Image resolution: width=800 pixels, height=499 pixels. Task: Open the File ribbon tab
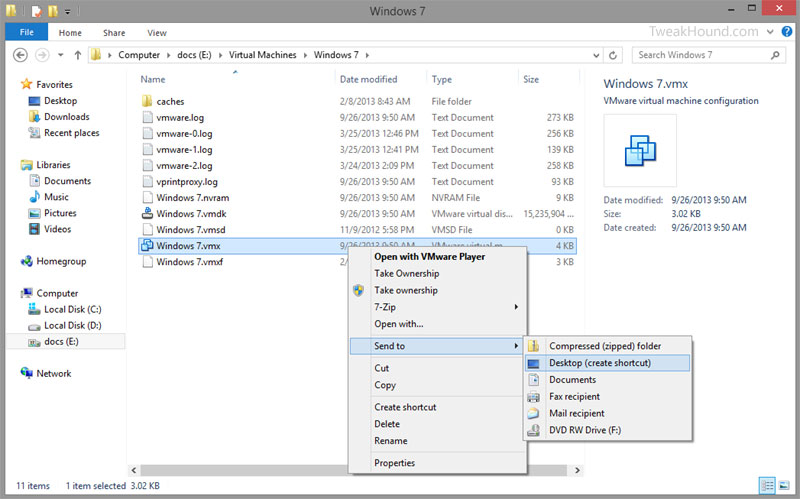tap(27, 32)
